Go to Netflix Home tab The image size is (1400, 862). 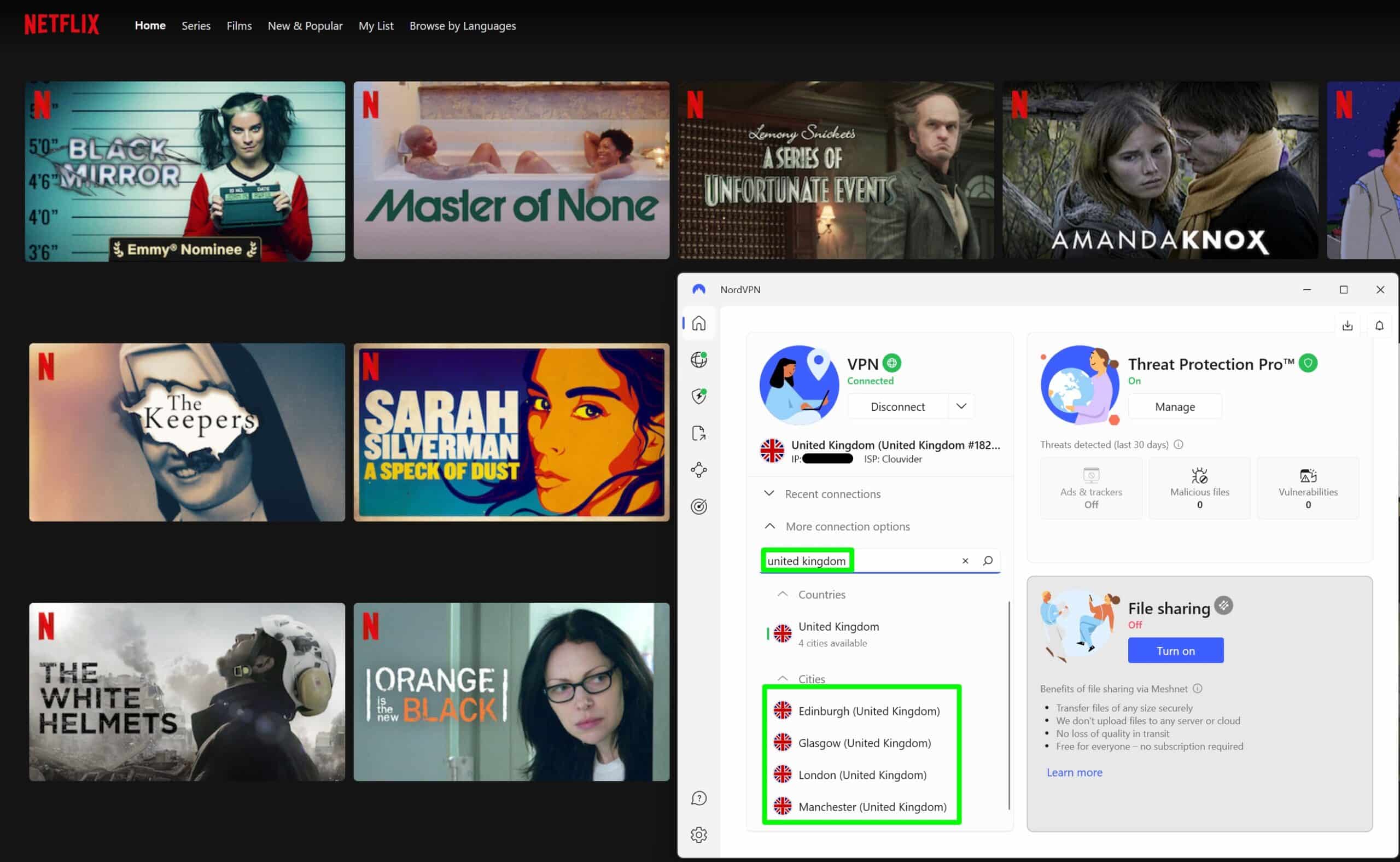(x=150, y=26)
